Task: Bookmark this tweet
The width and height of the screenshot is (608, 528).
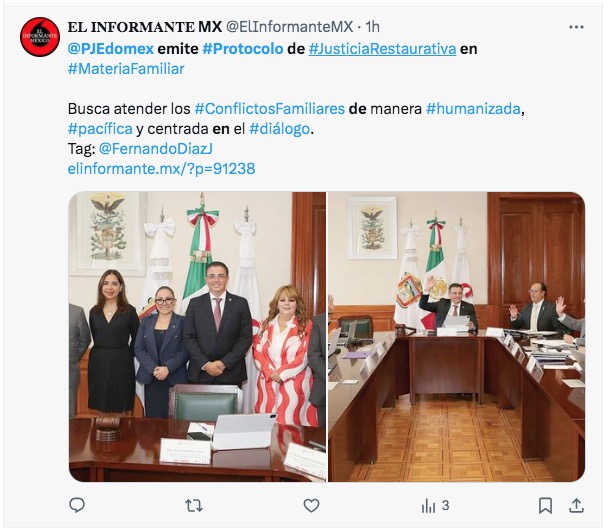Action: (x=545, y=506)
